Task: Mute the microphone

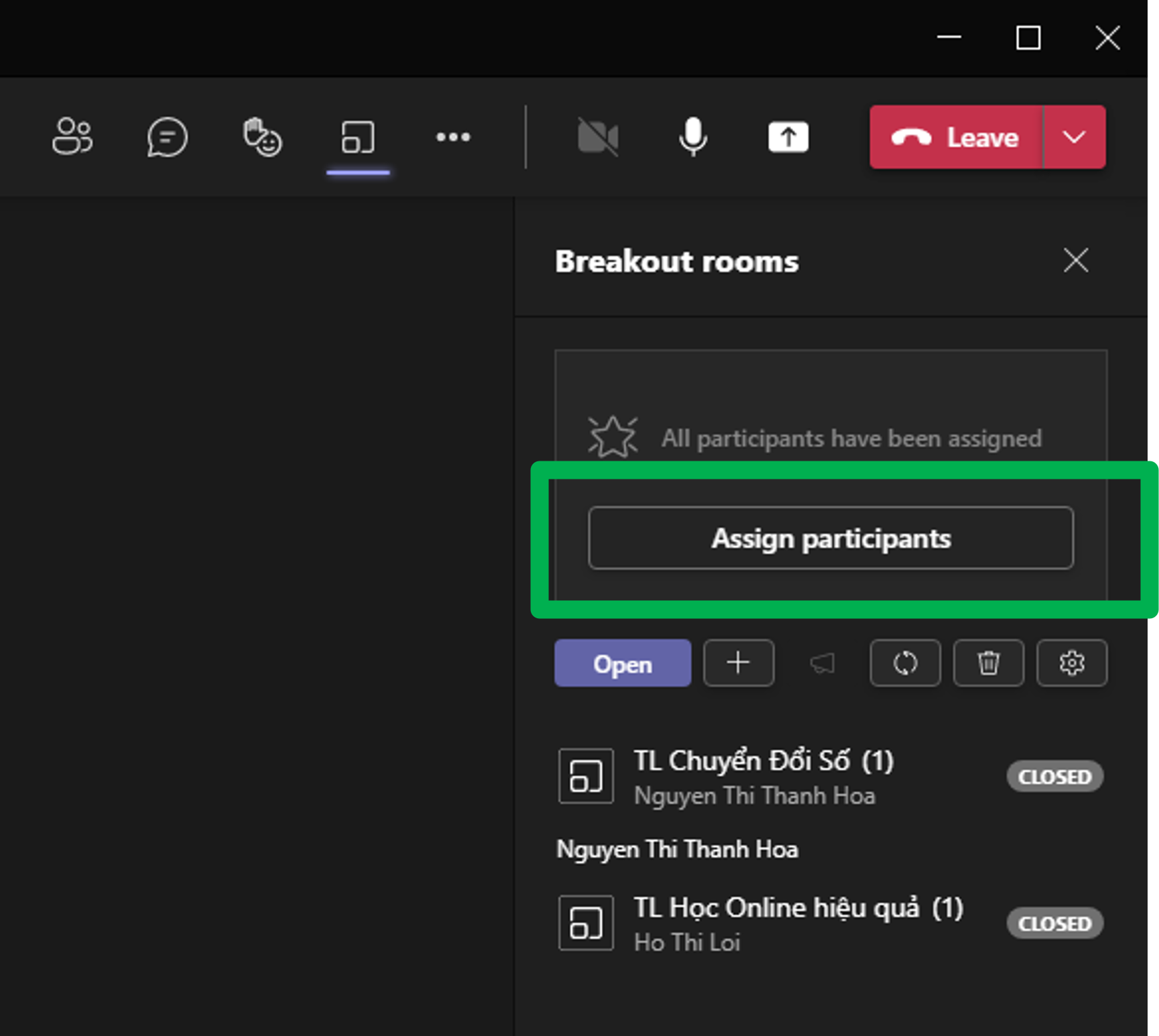Action: coord(692,137)
